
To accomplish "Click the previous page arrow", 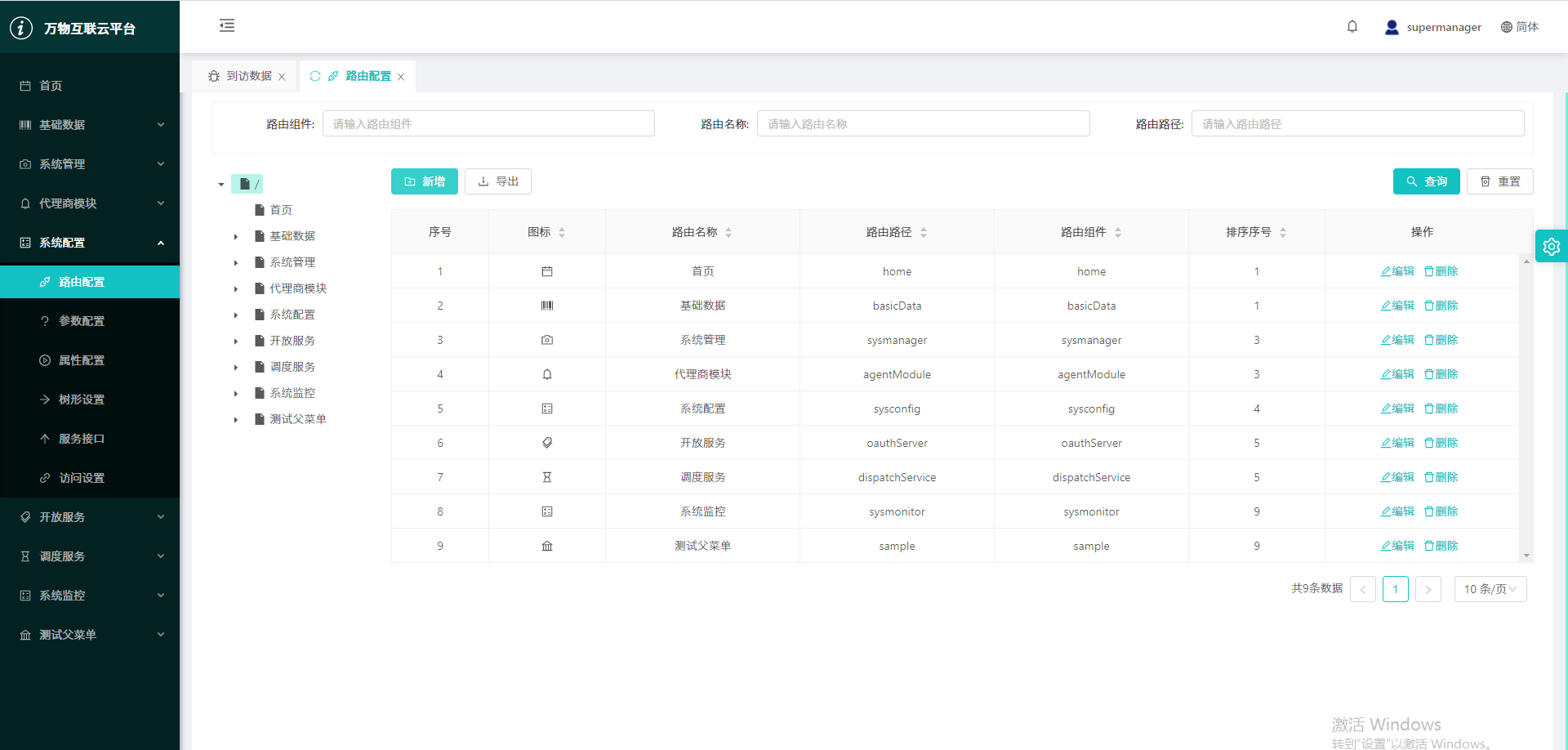I will pos(1363,589).
